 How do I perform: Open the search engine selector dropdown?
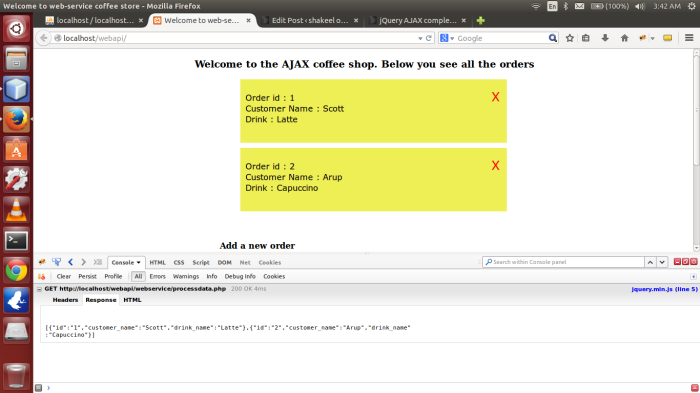pyautogui.click(x=452, y=38)
